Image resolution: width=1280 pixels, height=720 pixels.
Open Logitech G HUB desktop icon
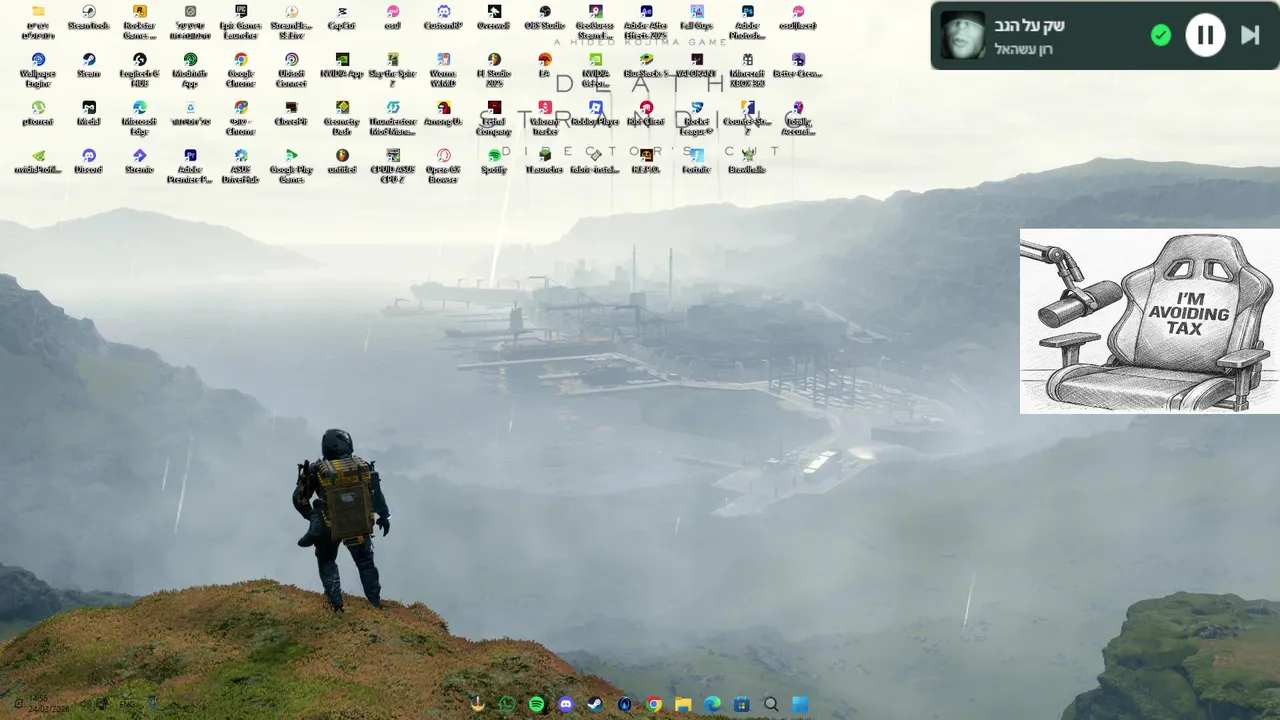pyautogui.click(x=140, y=67)
